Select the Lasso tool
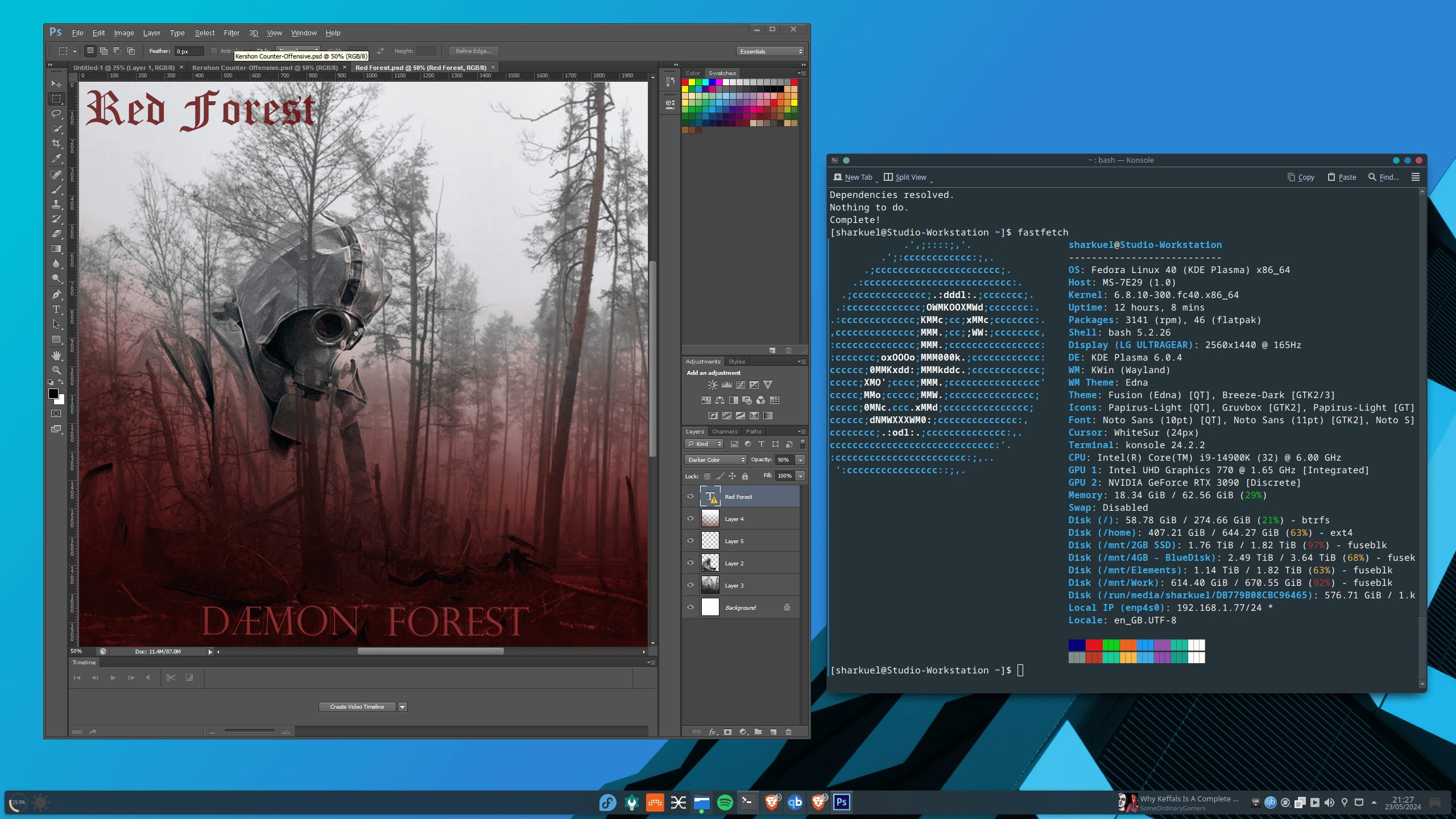1456x819 pixels. [x=56, y=114]
